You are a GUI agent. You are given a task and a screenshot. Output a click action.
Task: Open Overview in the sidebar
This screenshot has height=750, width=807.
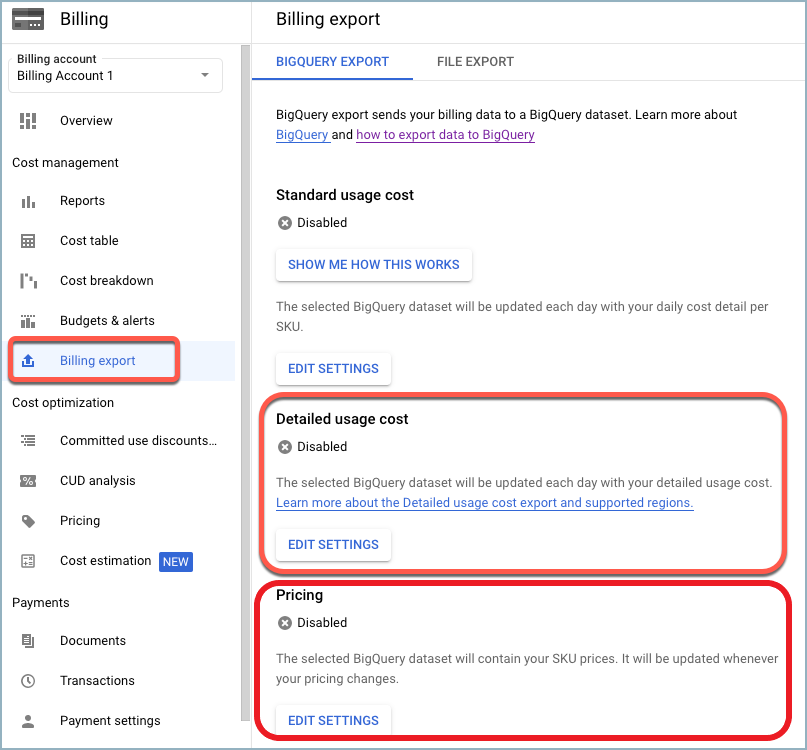point(86,121)
